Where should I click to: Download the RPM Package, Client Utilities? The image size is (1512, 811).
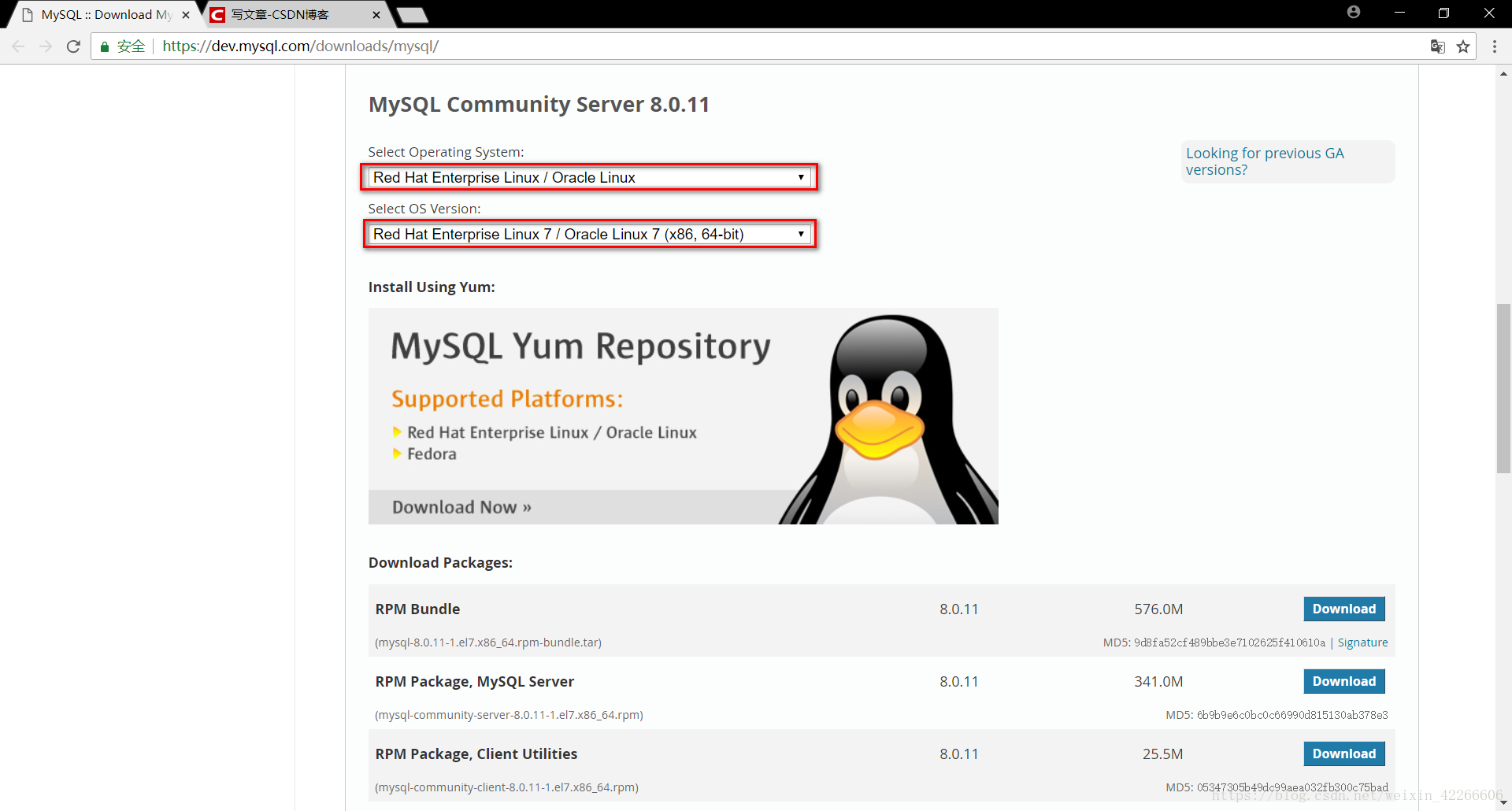(1344, 754)
